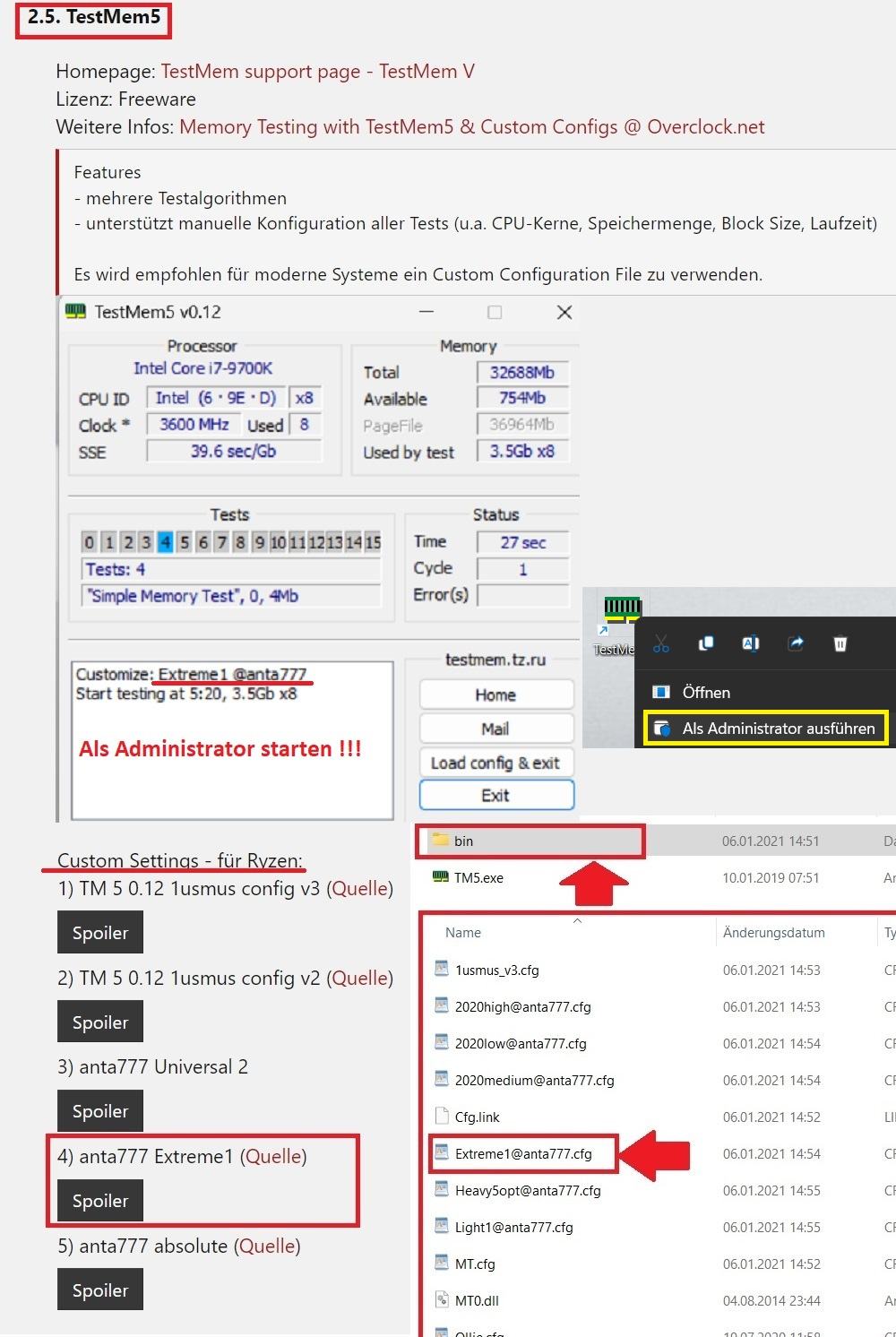Click the copy icon in context menu
The width and height of the screenshot is (896, 1337).
pos(706,643)
